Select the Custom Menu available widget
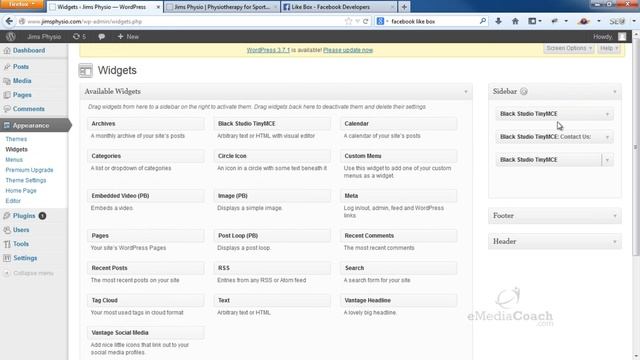640x360 pixels. (x=398, y=156)
